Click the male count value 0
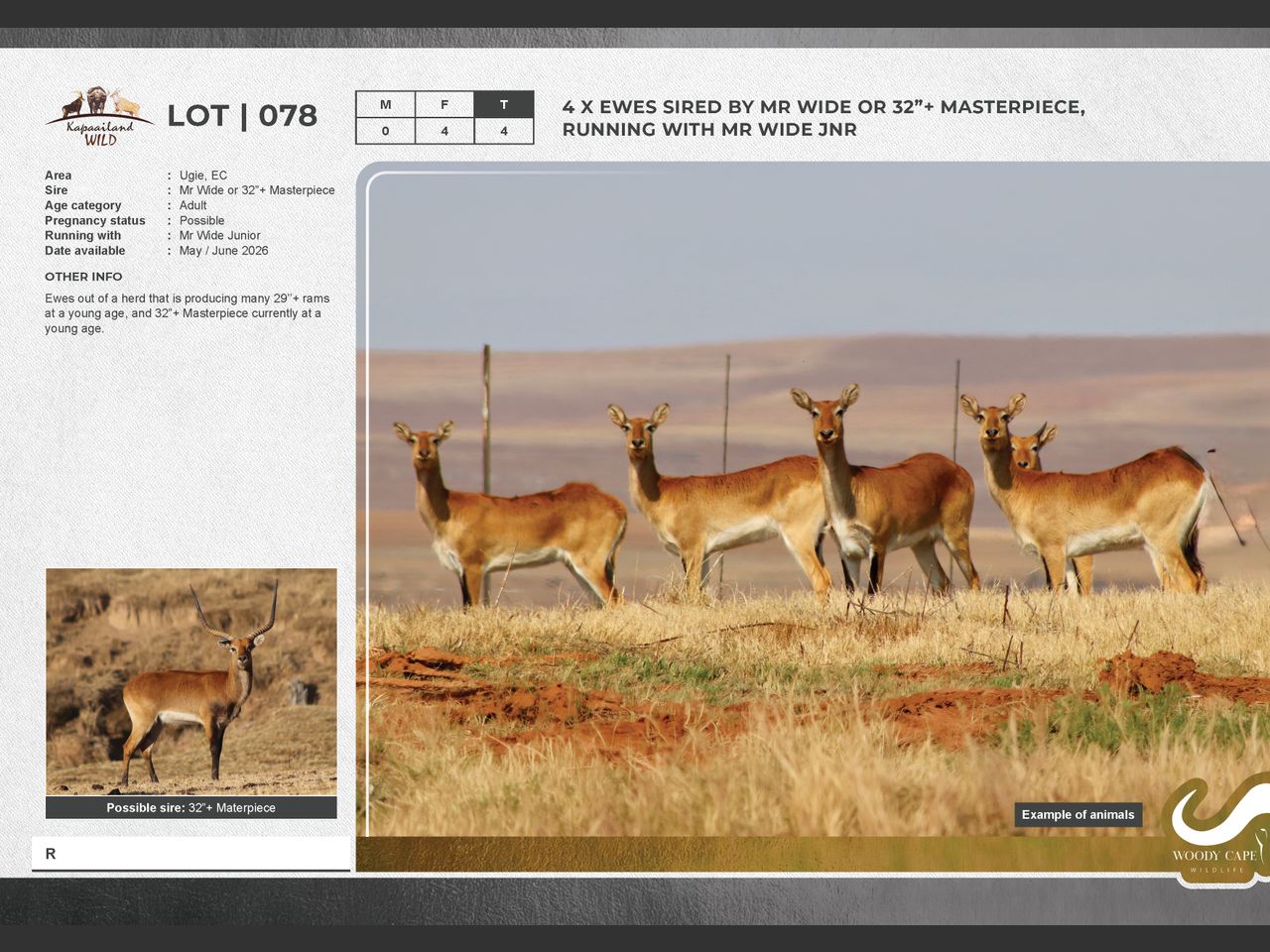This screenshot has width=1270, height=952. click(x=385, y=131)
